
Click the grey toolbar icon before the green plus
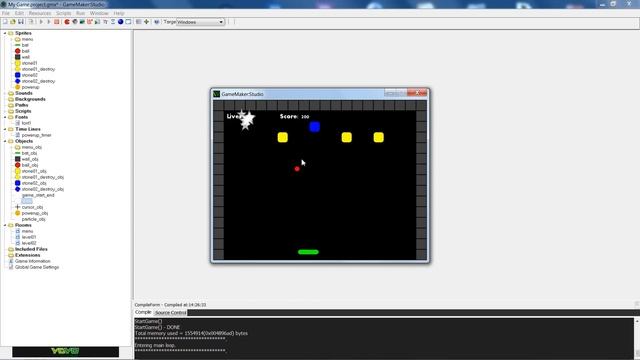[139, 22]
